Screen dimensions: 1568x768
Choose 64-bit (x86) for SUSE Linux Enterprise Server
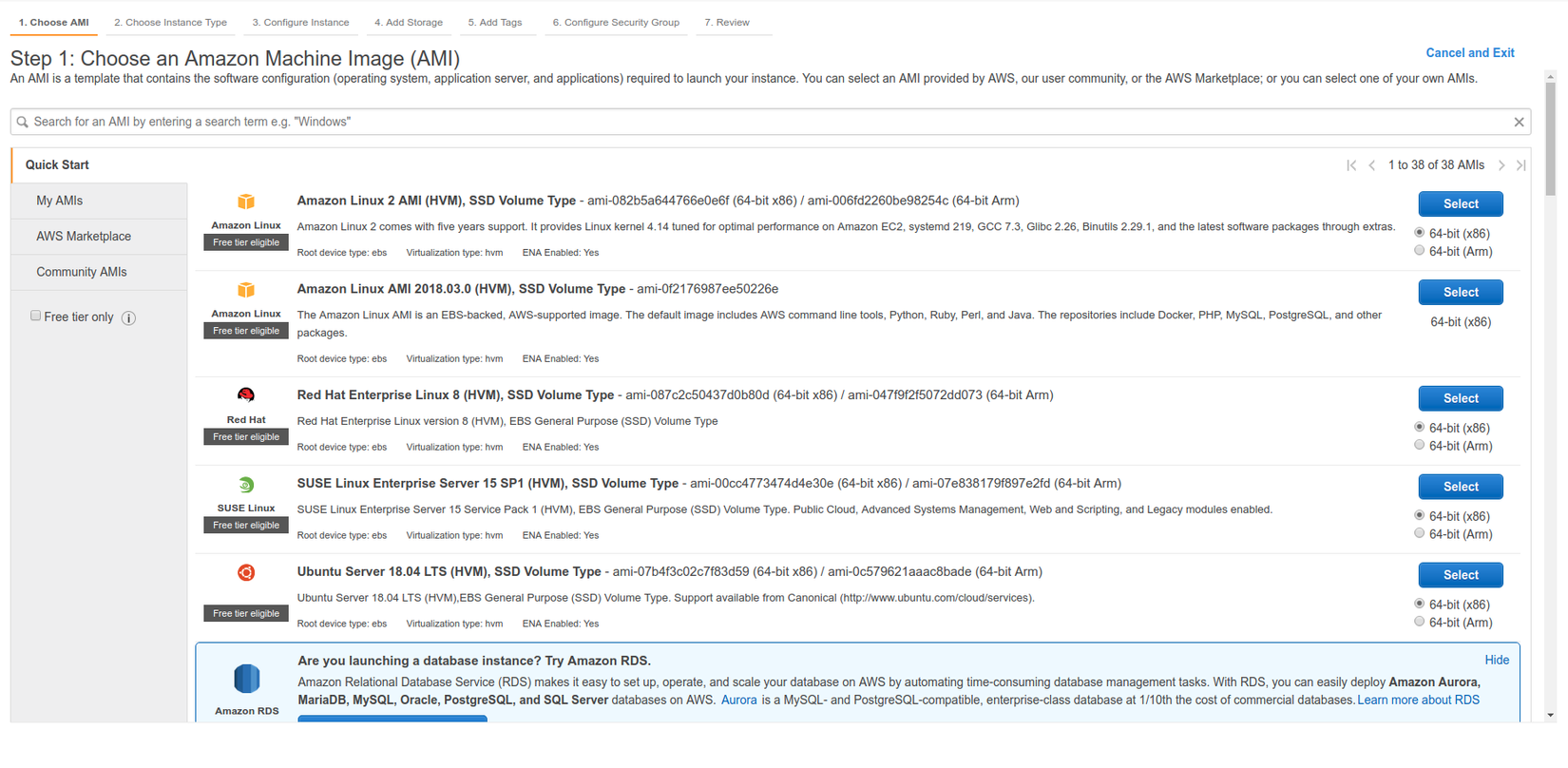point(1420,516)
